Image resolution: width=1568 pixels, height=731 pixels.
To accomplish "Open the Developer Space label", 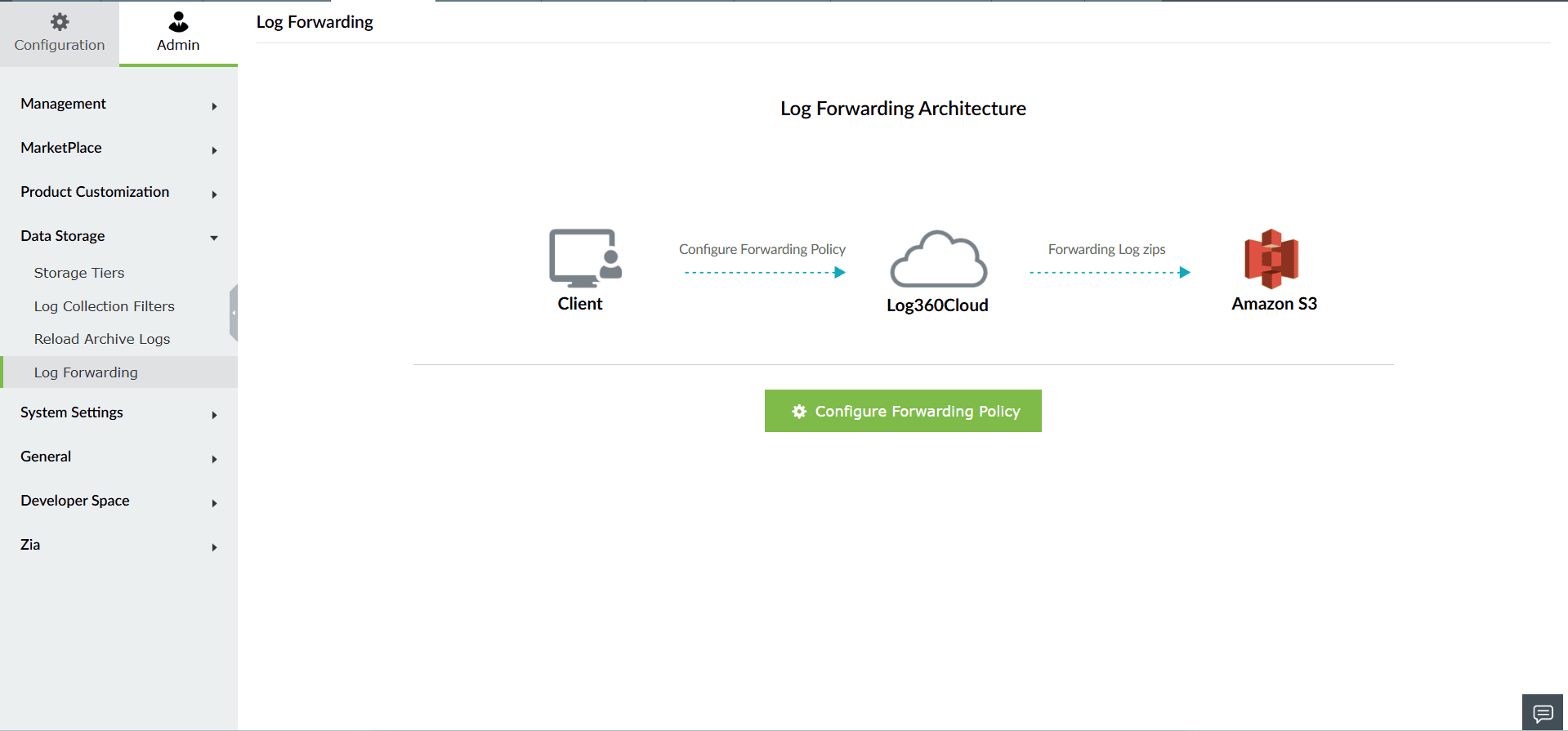I will point(75,501).
